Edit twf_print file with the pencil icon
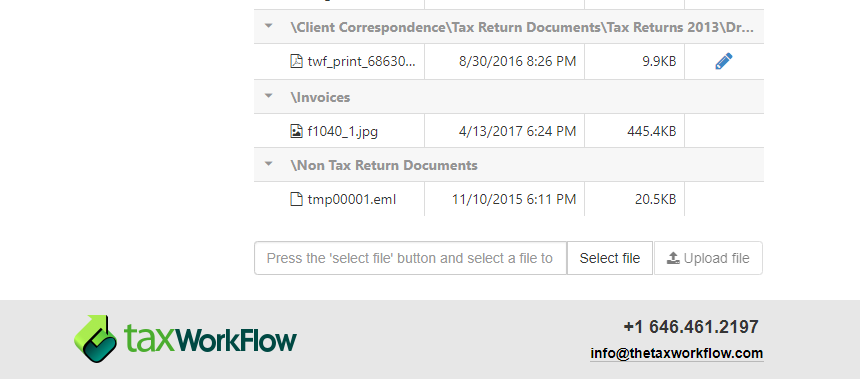Image resolution: width=860 pixels, height=379 pixels. (x=723, y=61)
